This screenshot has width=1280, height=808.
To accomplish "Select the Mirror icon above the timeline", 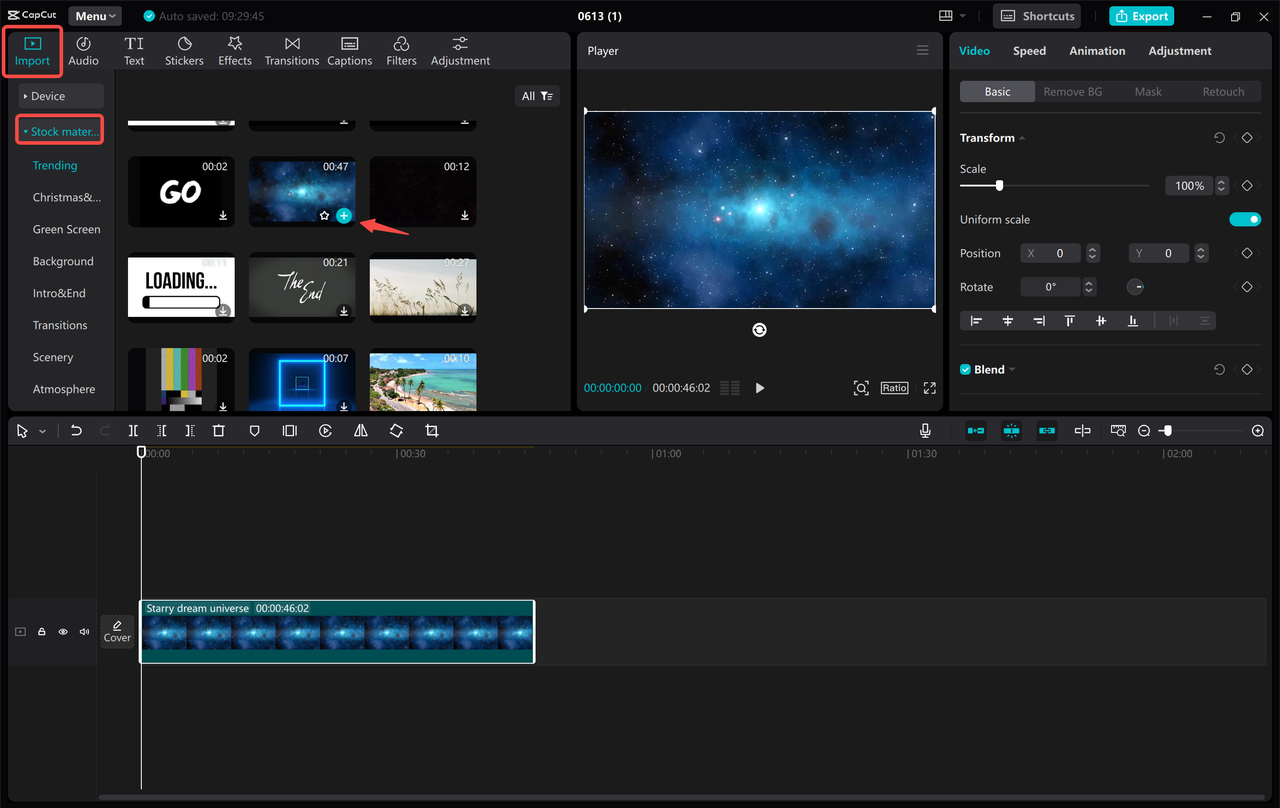I will click(361, 430).
